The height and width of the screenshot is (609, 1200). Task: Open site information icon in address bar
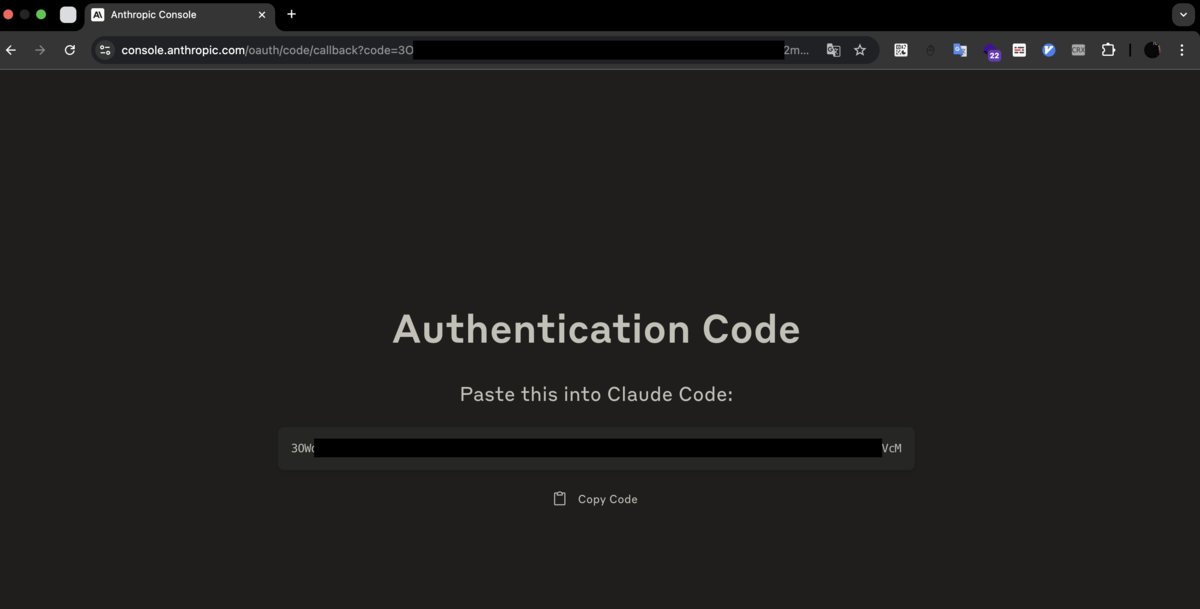pyautogui.click(x=105, y=50)
